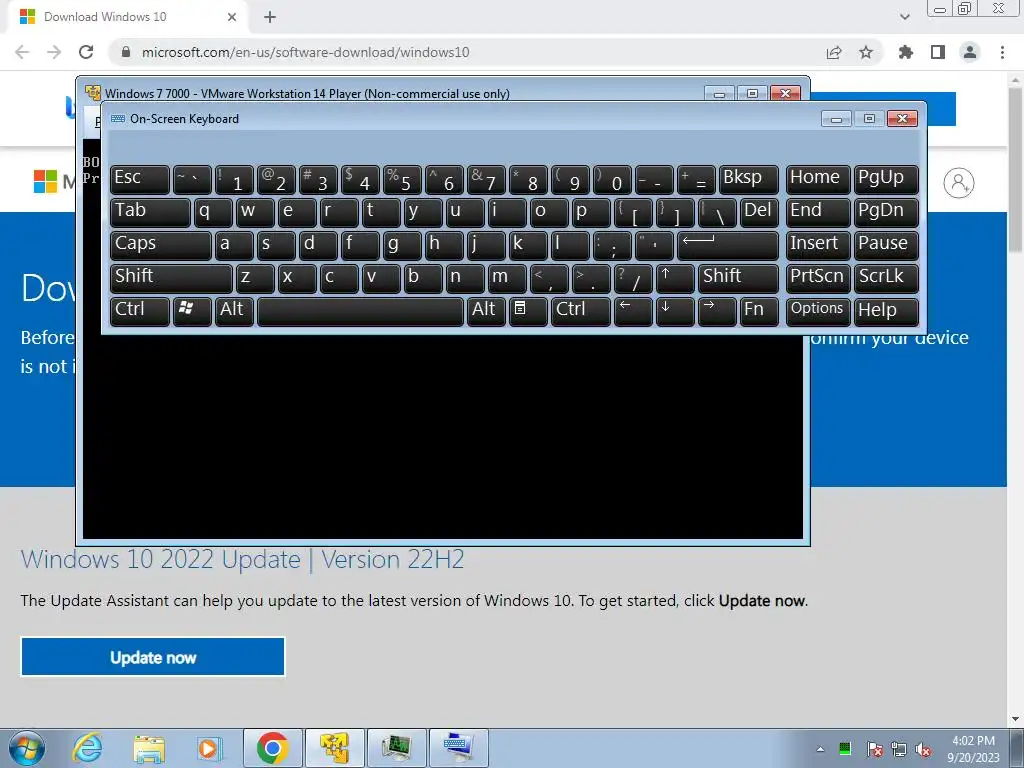Click the PrtScn key
Screen dimensions: 1024x768
coord(818,278)
